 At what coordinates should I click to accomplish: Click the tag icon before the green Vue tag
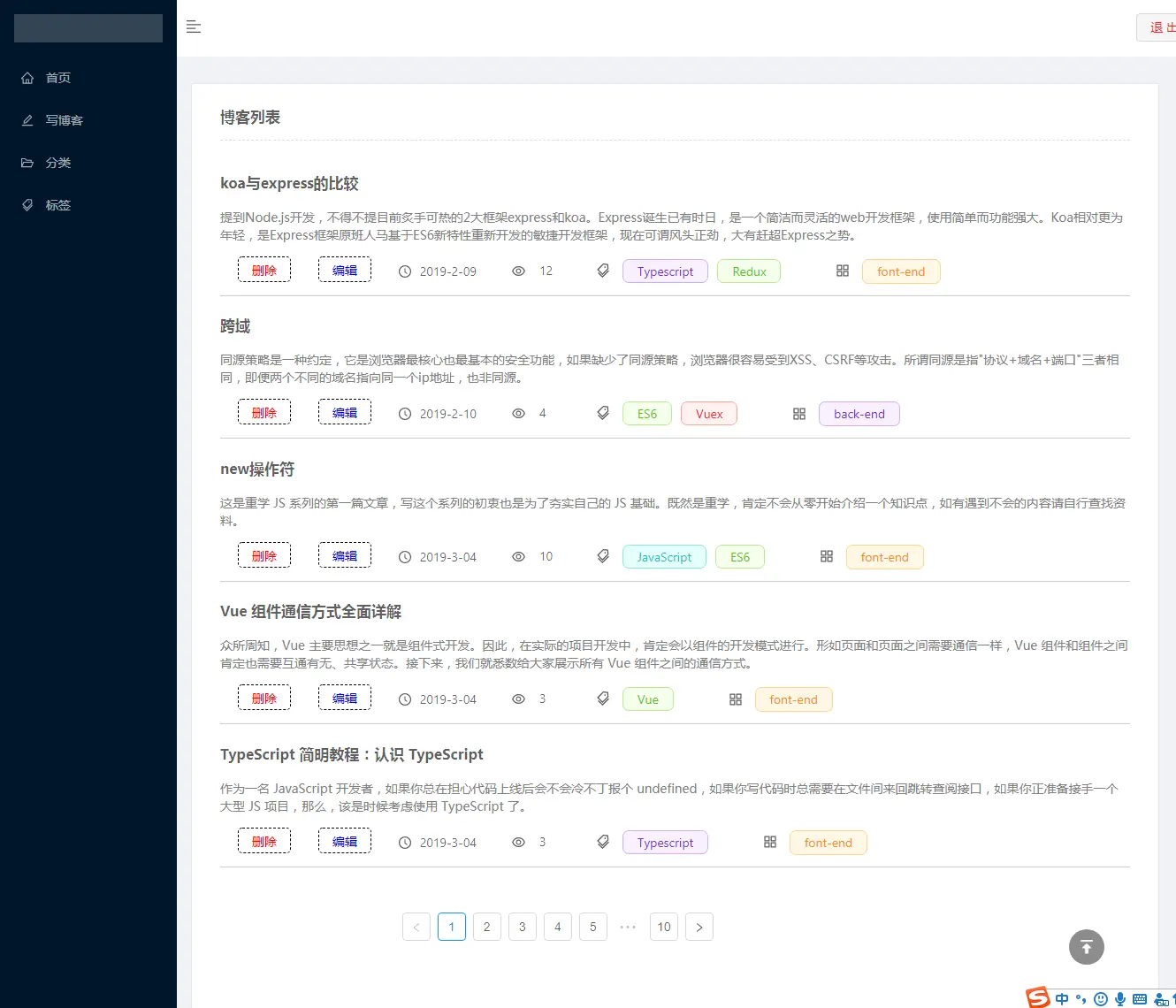603,699
